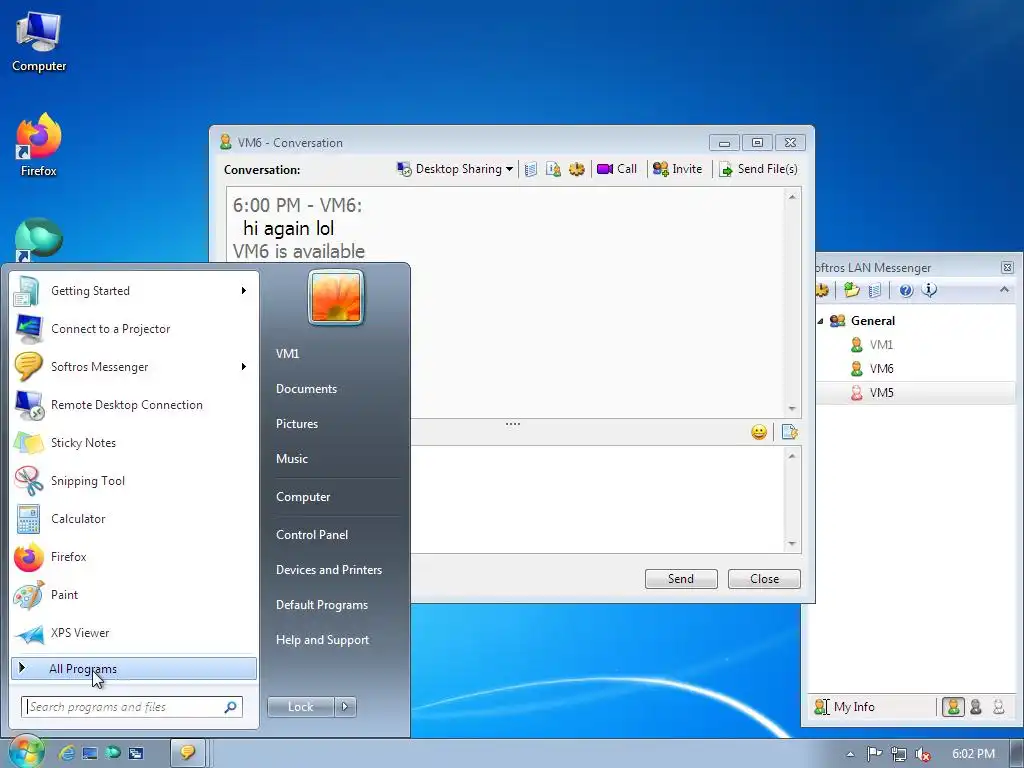Set status to Available with green icon
The height and width of the screenshot is (768, 1024).
(953, 707)
